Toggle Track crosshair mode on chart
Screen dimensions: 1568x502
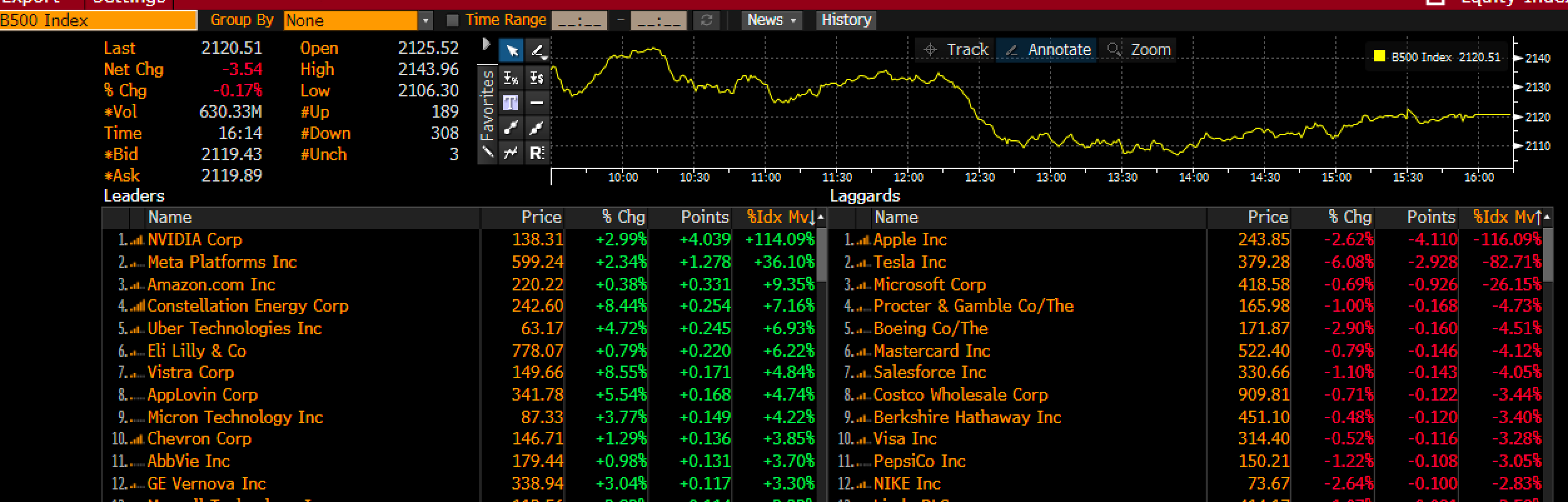pyautogui.click(x=956, y=49)
